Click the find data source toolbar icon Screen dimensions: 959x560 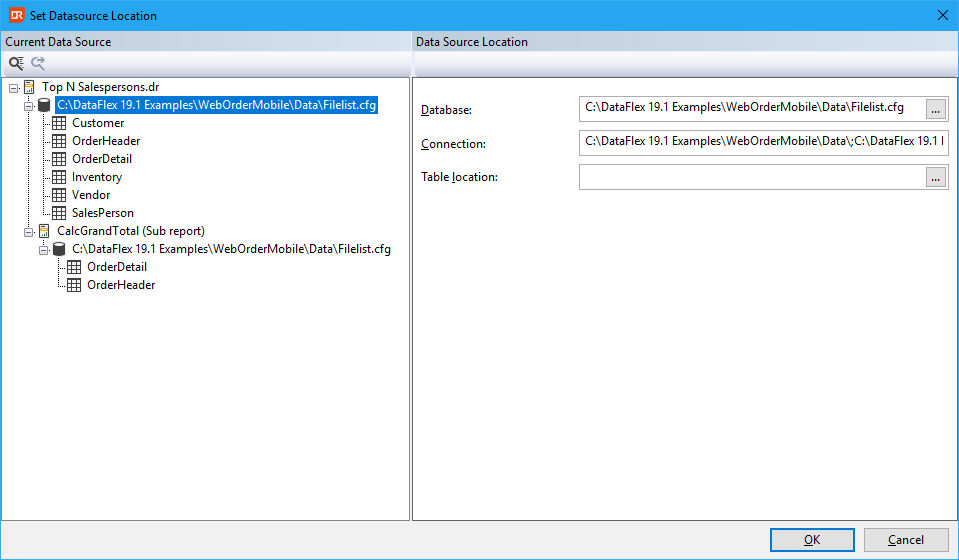(16, 63)
